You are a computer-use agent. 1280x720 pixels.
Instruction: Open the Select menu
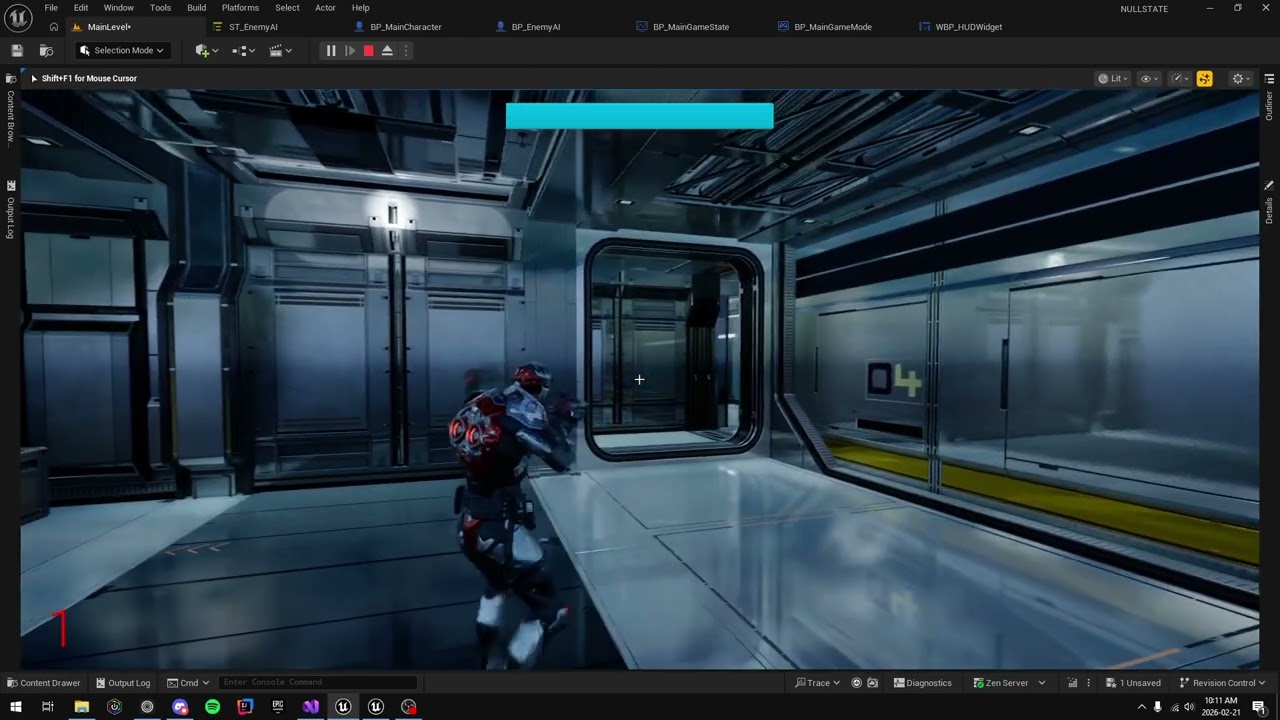287,8
